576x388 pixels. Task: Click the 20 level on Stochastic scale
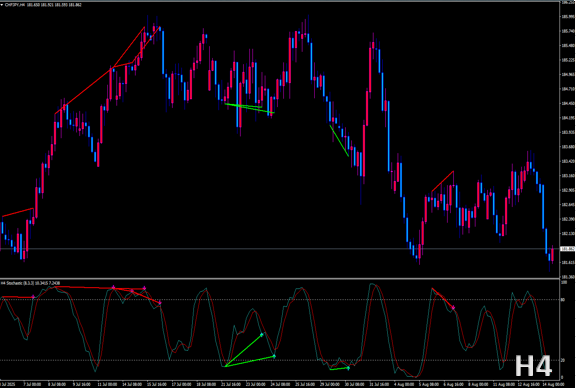coord(563,360)
